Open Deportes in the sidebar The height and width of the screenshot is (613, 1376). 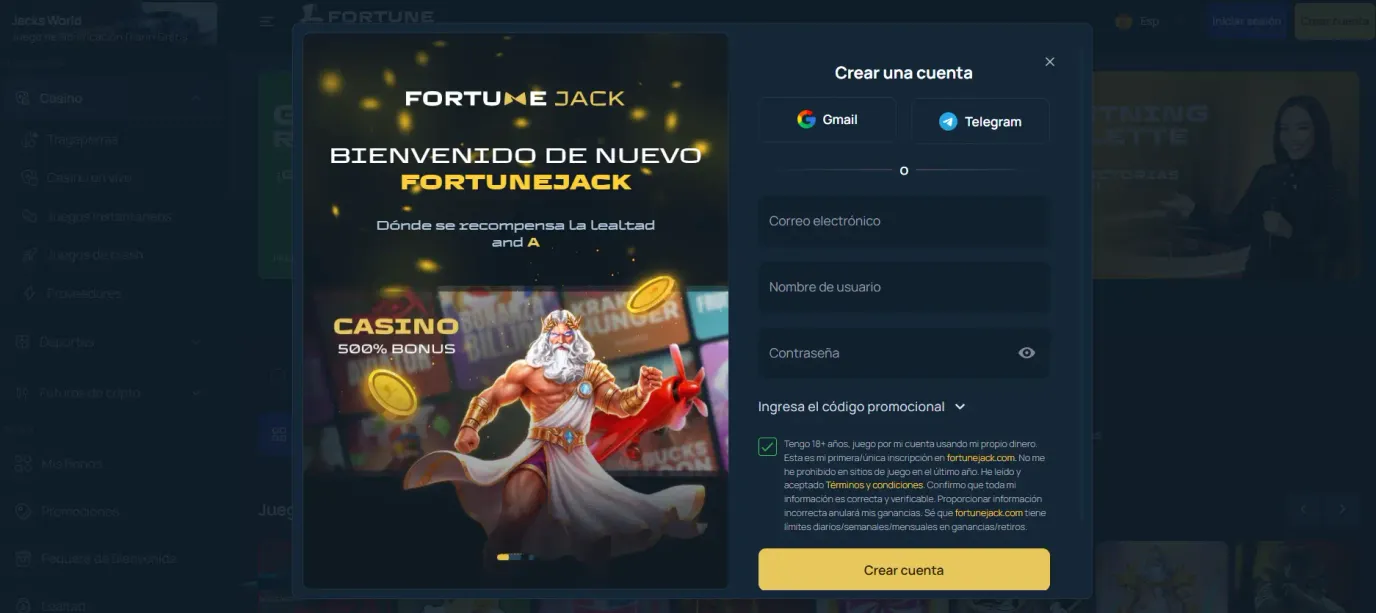point(108,342)
